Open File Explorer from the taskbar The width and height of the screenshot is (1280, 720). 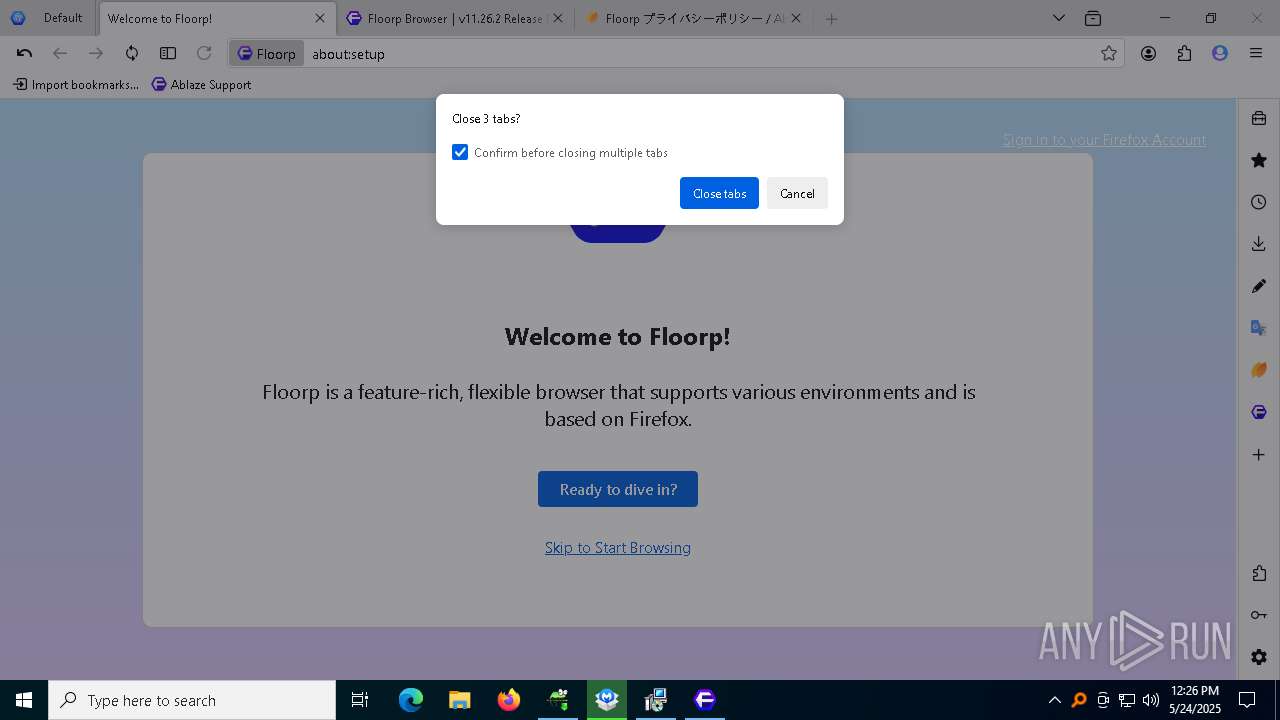click(x=460, y=700)
